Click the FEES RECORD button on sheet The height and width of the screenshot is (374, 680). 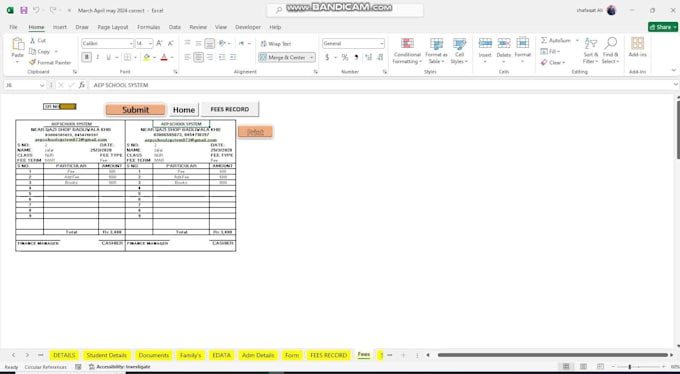tap(230, 109)
